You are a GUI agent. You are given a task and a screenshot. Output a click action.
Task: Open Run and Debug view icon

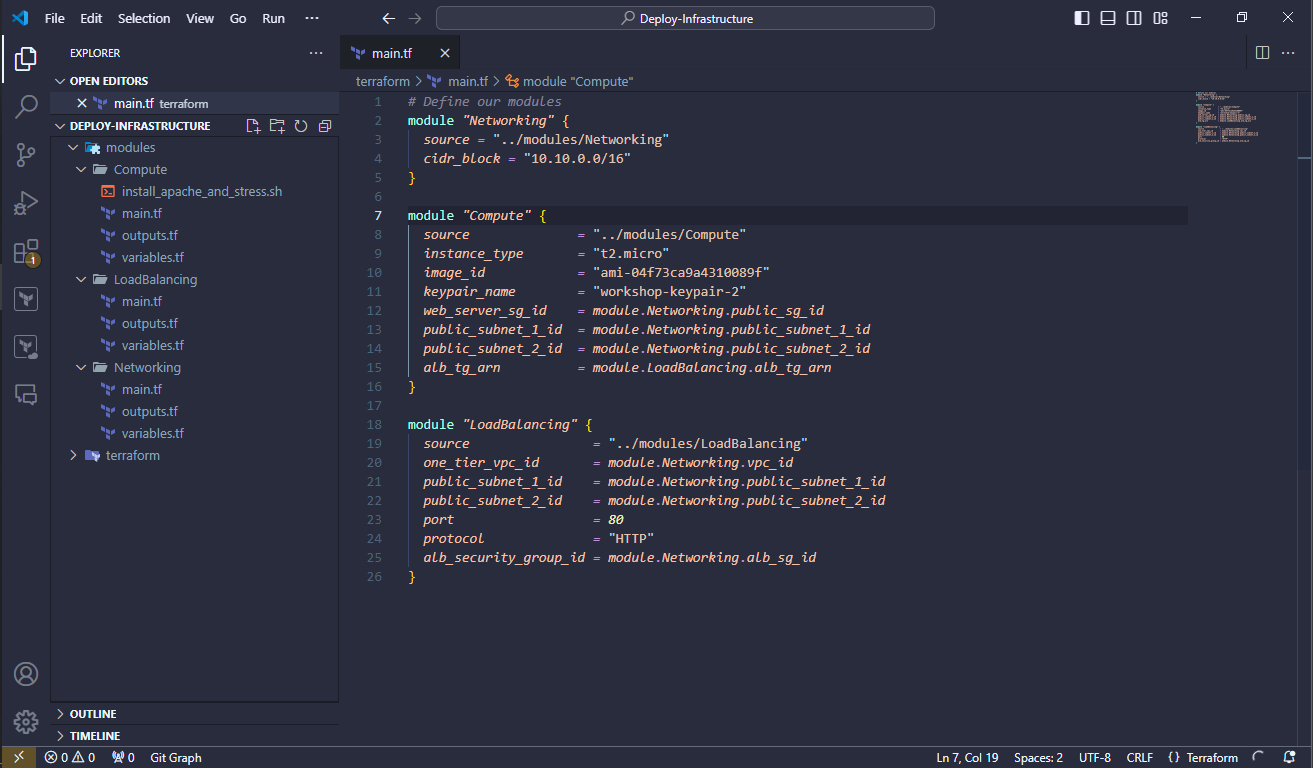[26, 203]
